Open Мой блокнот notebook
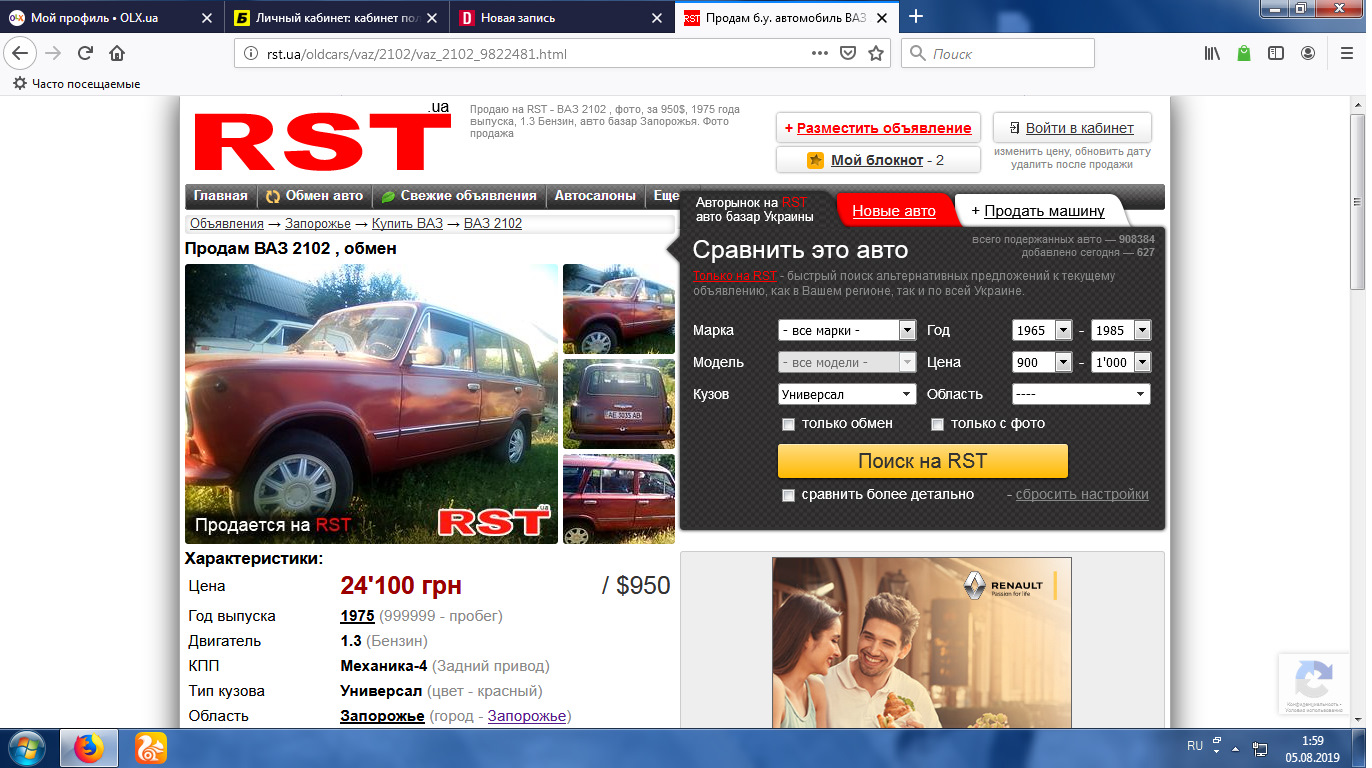 pyautogui.click(x=878, y=160)
